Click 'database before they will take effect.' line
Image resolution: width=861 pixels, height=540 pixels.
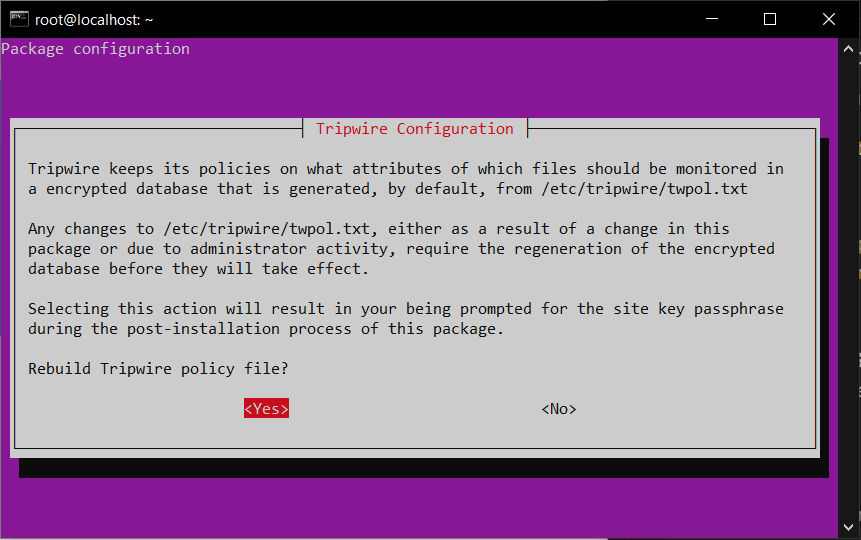198,269
